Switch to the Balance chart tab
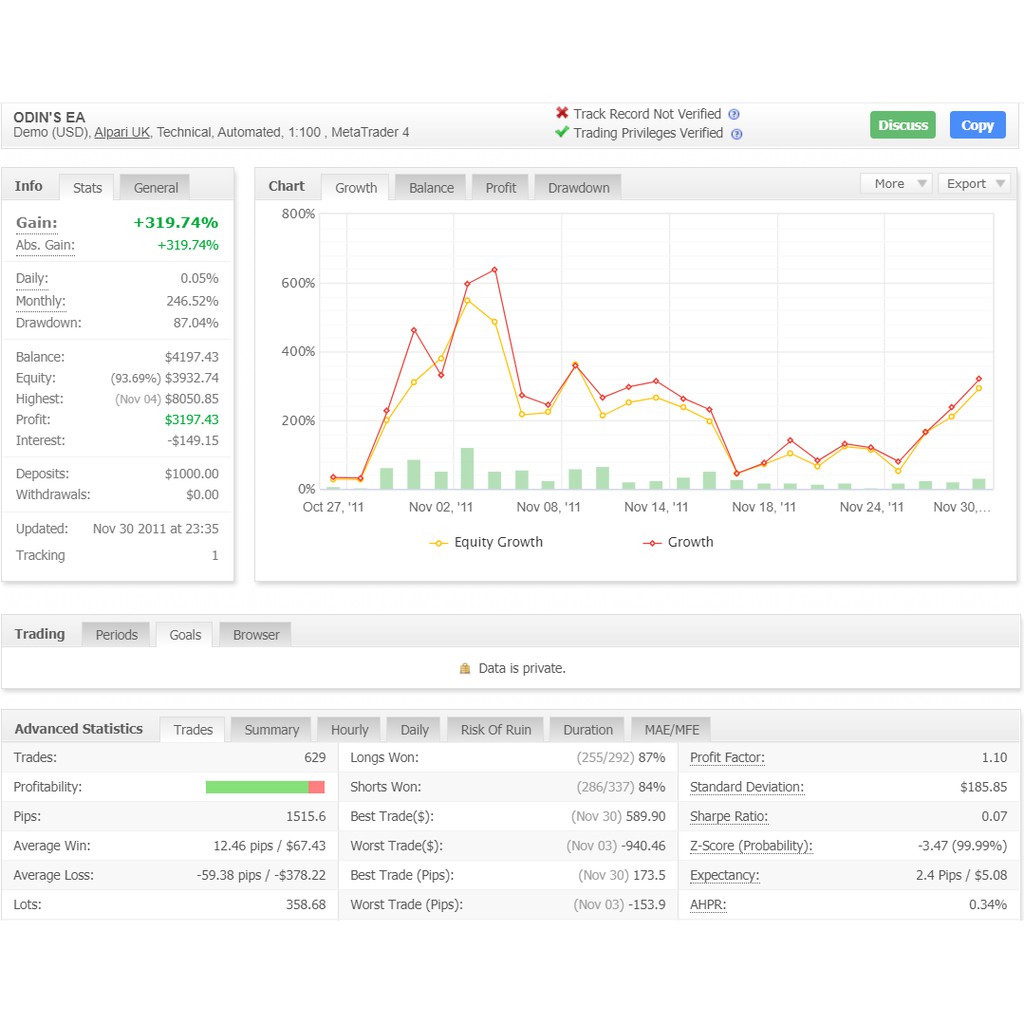Viewport: 1024px width, 1024px height. point(431,188)
